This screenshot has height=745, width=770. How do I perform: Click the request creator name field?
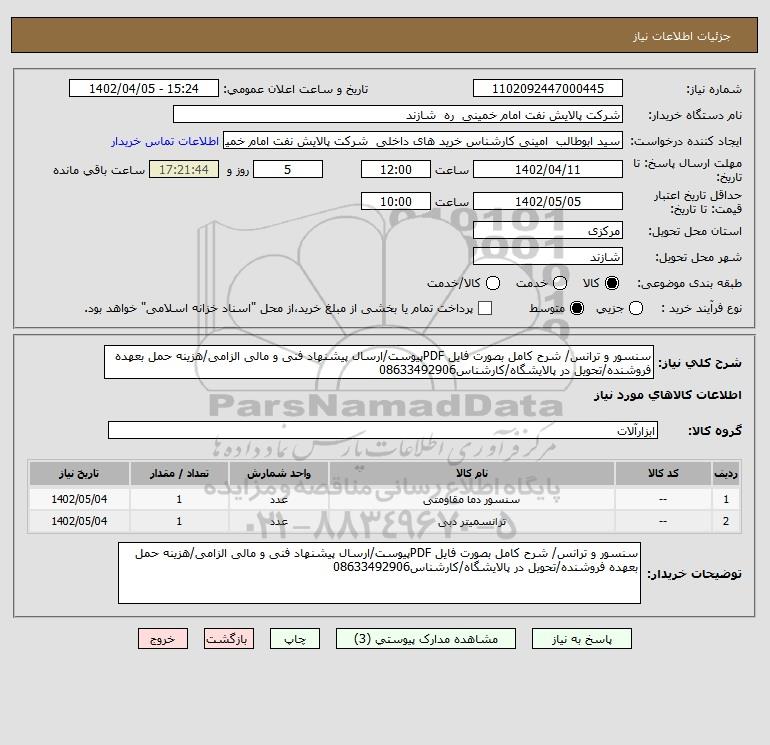coord(423,141)
